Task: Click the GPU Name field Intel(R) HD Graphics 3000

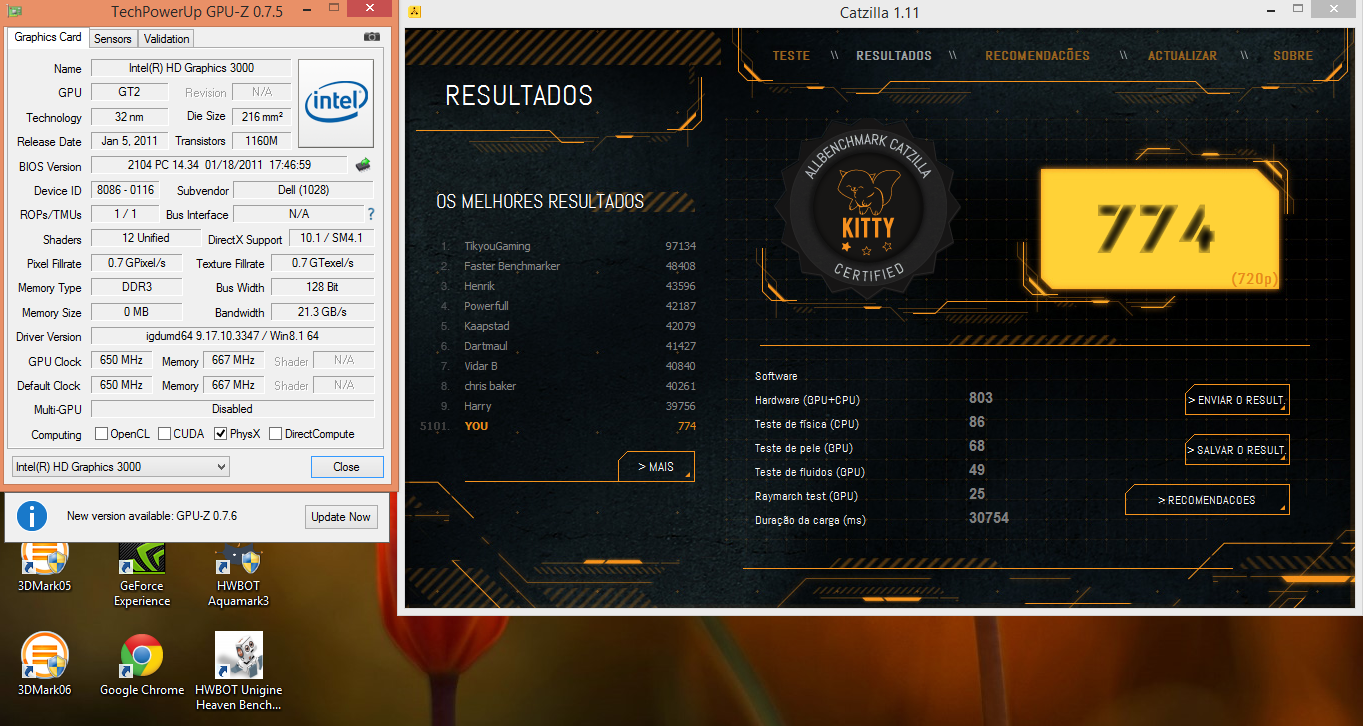Action: pos(191,68)
